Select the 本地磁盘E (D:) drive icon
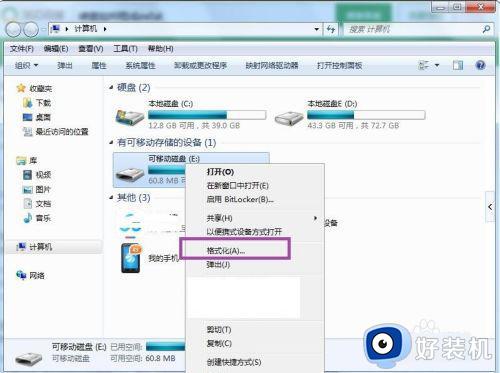Screen dimensions: 500x373 point(289,117)
